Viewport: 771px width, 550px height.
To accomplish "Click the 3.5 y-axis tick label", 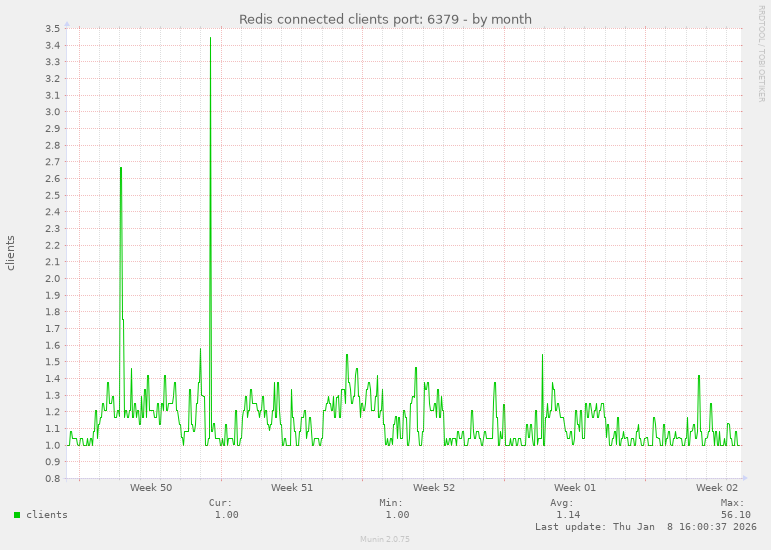I will tap(52, 29).
